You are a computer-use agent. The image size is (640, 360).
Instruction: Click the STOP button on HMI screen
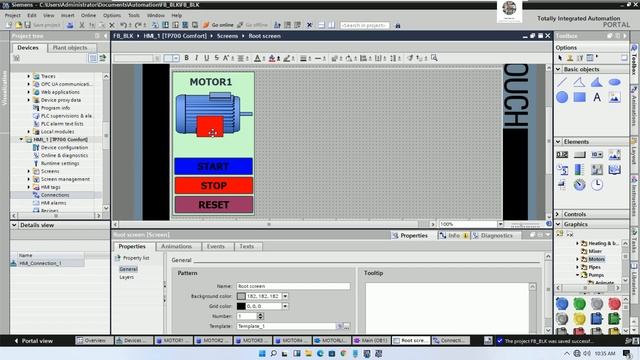click(213, 185)
